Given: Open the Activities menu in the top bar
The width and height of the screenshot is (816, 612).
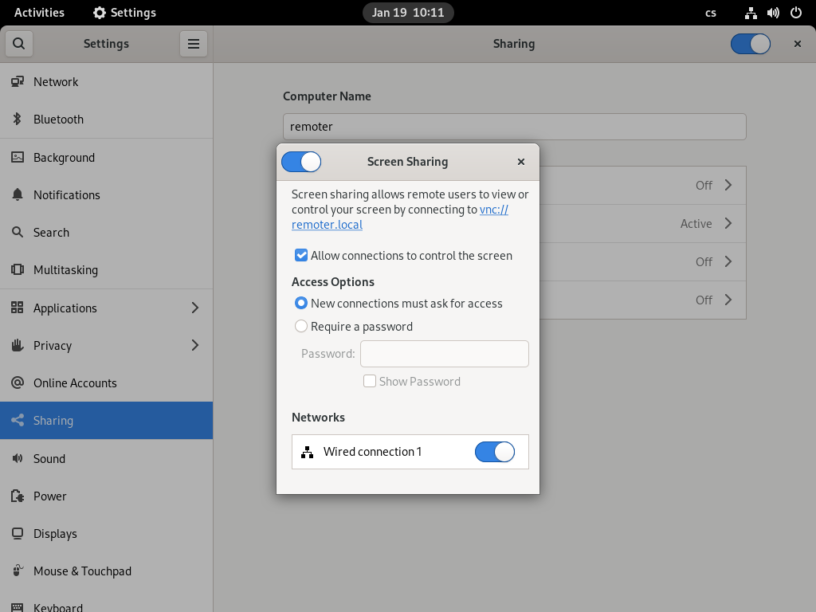Looking at the screenshot, I should point(39,12).
